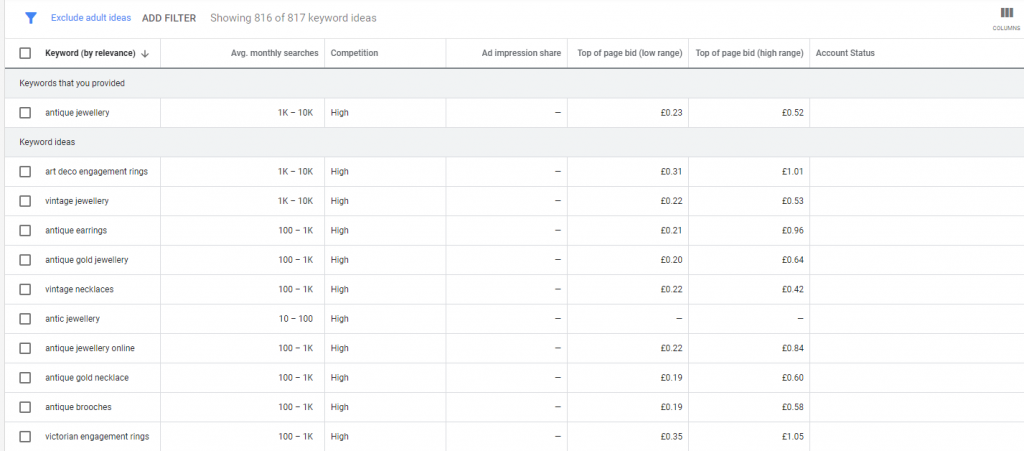1024x451 pixels.
Task: Click the Ad impression share header
Action: click(x=521, y=53)
